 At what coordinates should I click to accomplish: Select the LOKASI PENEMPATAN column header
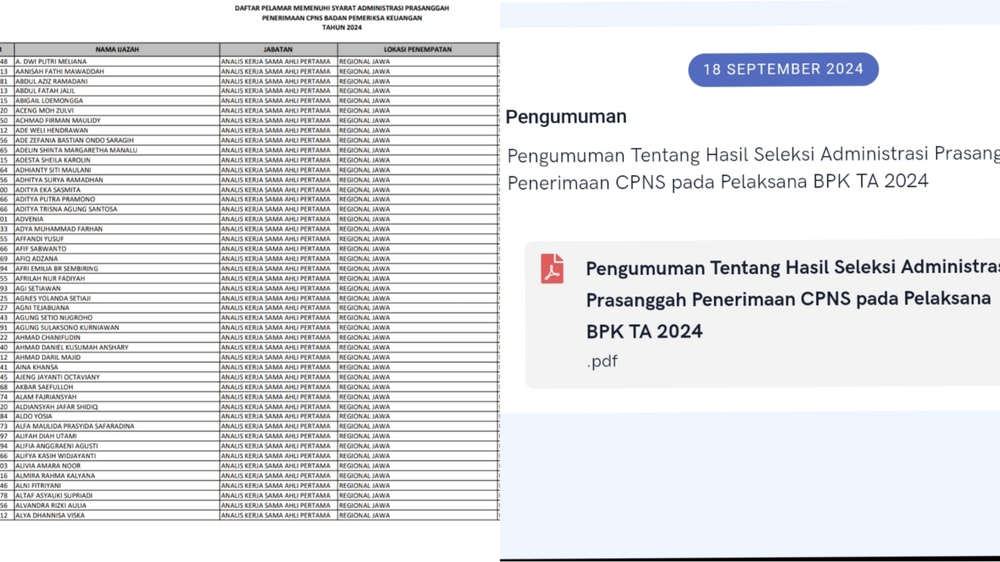click(x=417, y=49)
